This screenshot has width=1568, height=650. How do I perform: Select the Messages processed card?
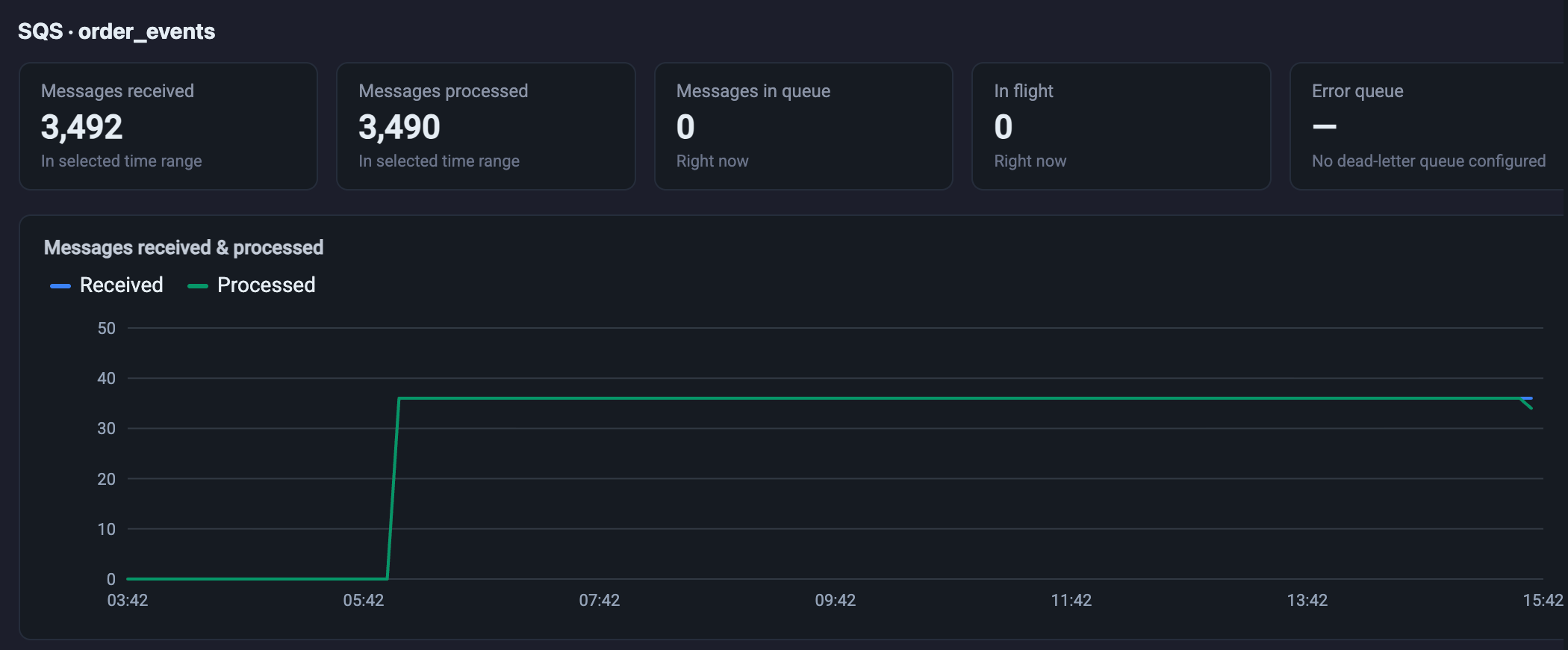coord(486,126)
